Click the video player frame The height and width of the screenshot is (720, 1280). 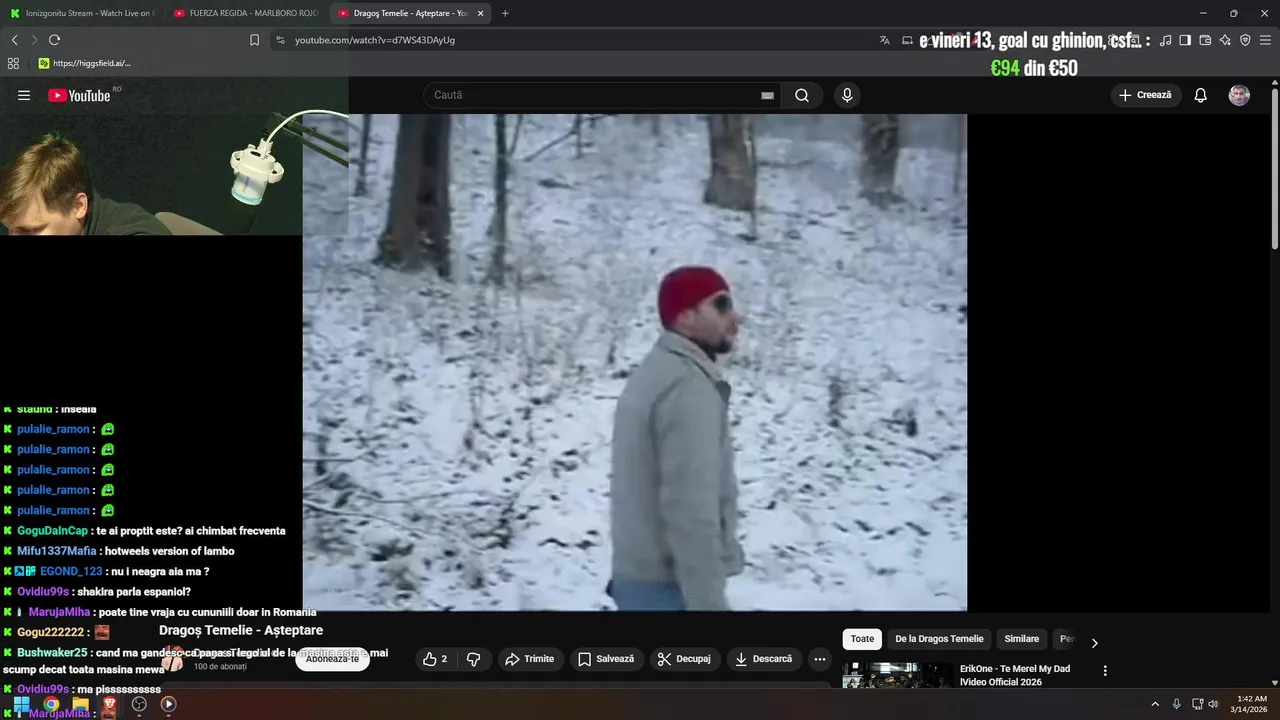635,362
